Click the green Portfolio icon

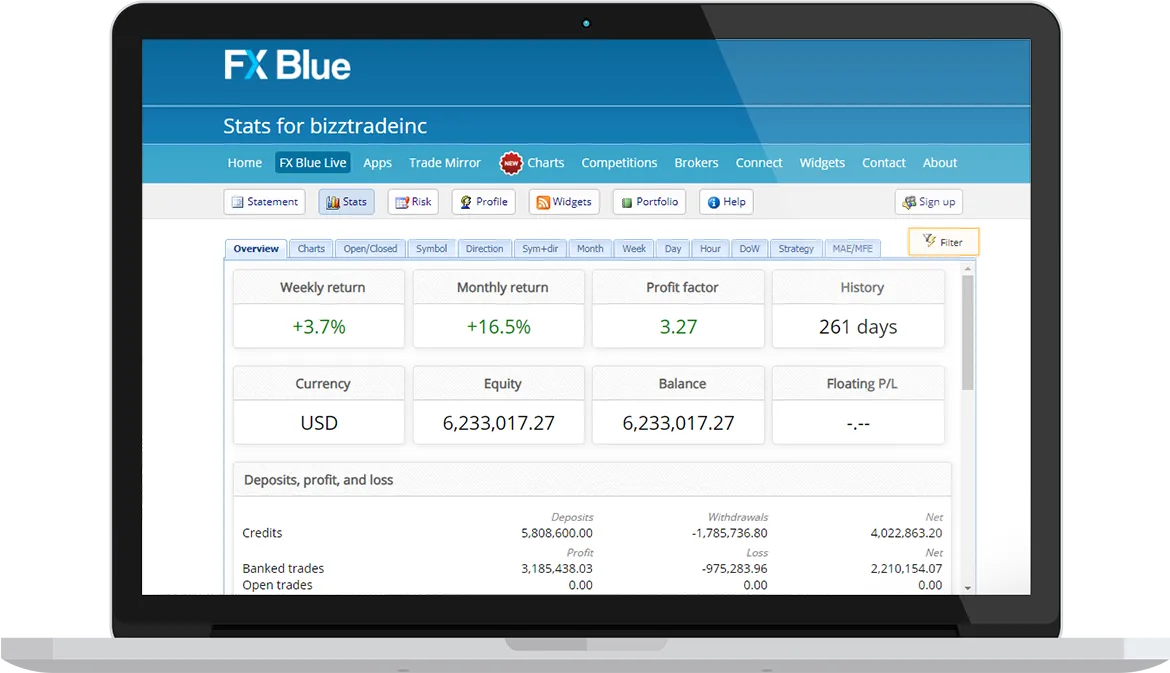(x=627, y=202)
